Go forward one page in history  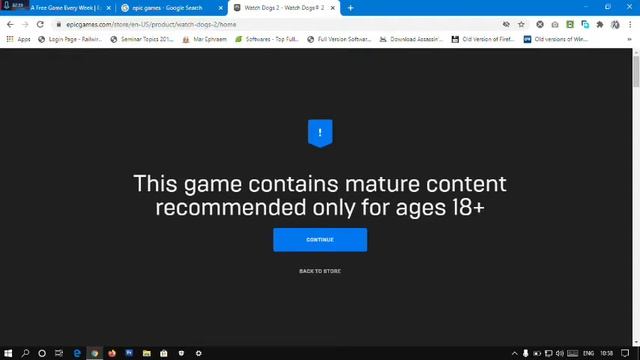(25, 24)
